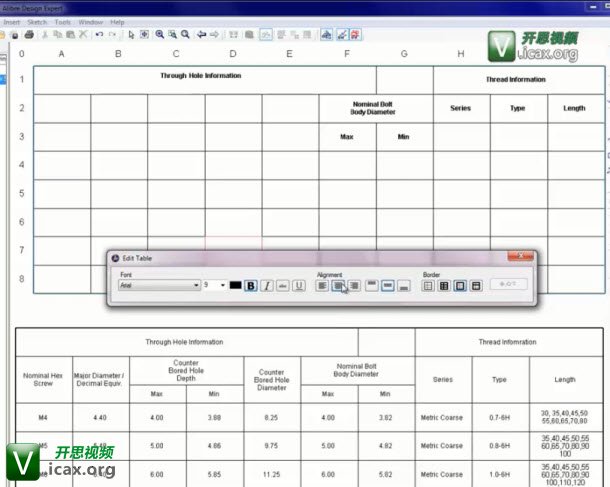The width and height of the screenshot is (610, 487).
Task: Click the red icon at the toolbar end
Action: tap(355, 35)
